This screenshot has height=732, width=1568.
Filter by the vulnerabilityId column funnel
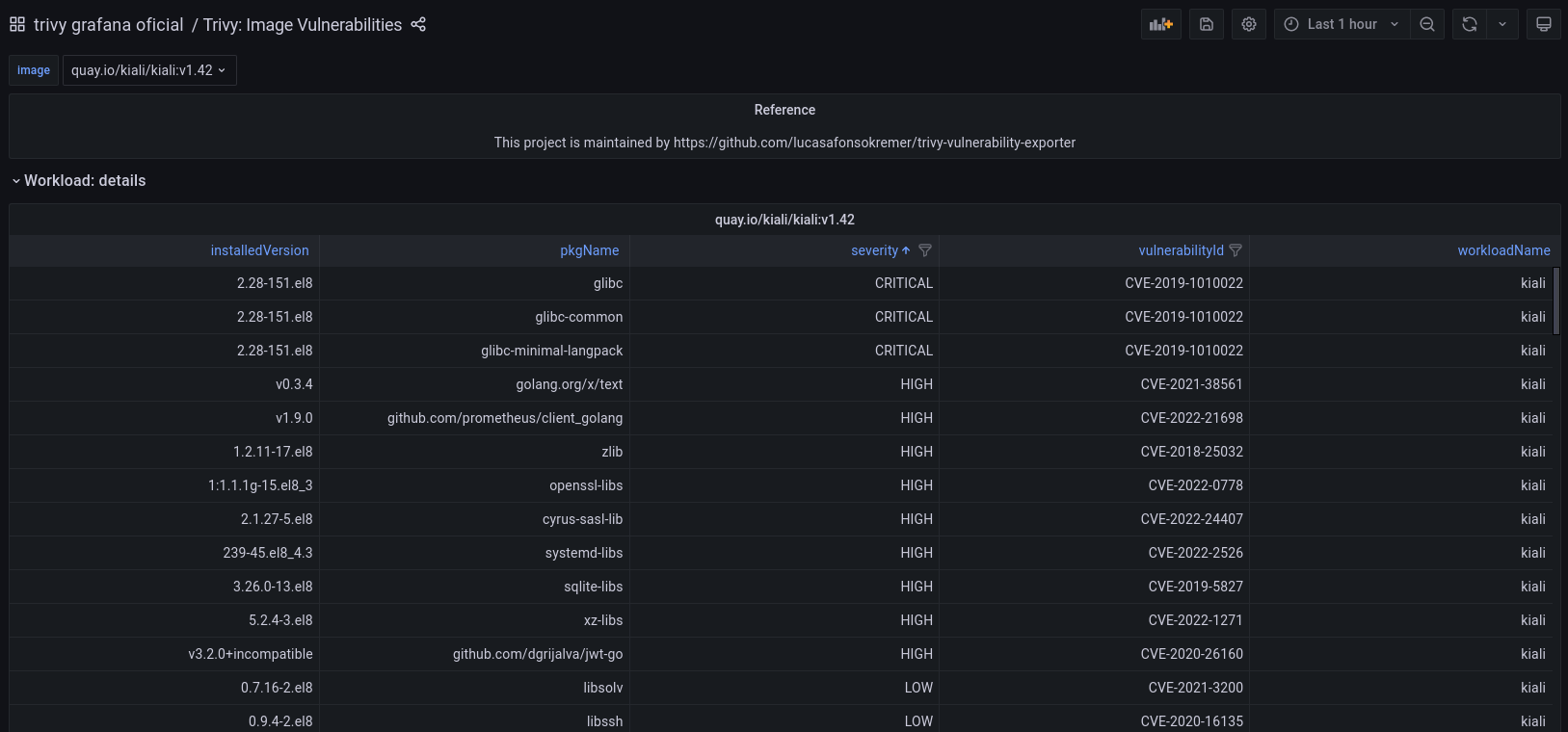1236,250
